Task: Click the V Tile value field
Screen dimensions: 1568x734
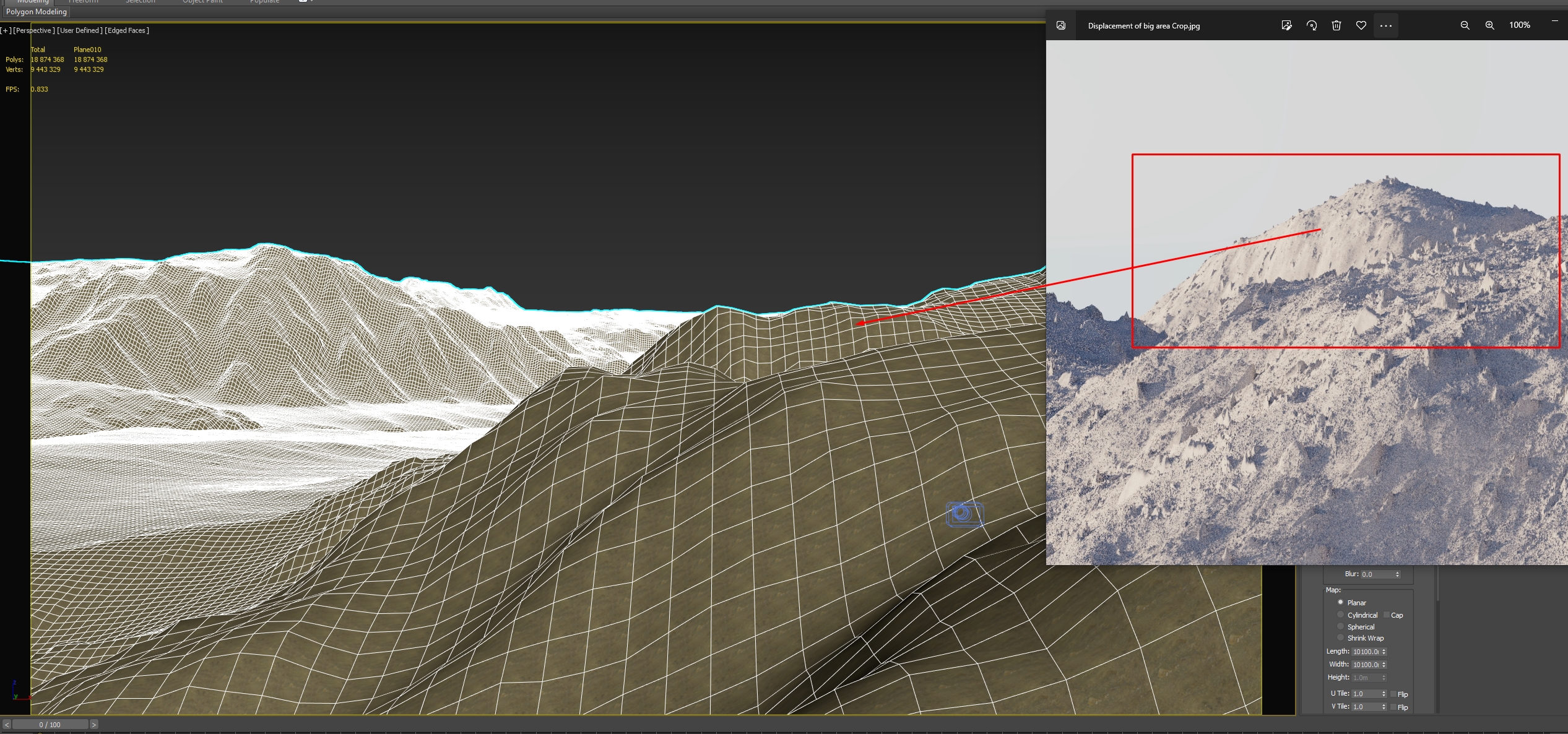Action: (x=1366, y=707)
